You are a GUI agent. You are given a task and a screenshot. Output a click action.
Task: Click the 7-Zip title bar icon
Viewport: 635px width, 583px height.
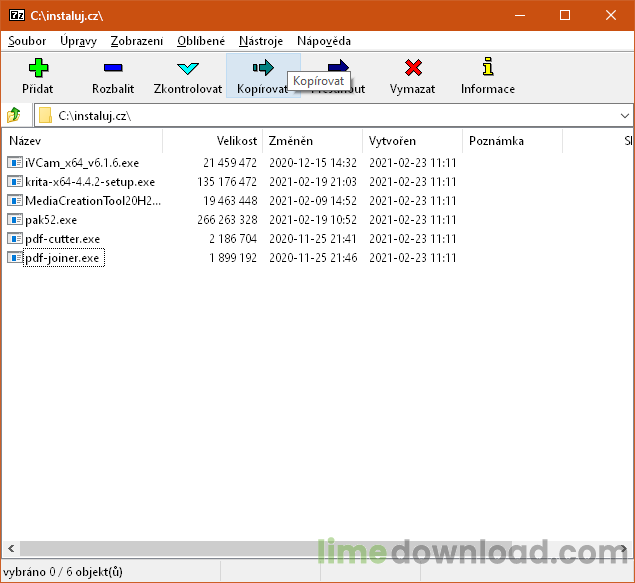pos(16,15)
